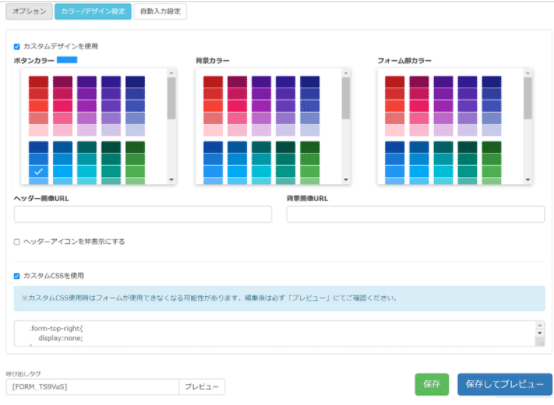Click the 呼び出しタグ field with FORM_TS9VaS
554x405 pixels.
(93, 387)
